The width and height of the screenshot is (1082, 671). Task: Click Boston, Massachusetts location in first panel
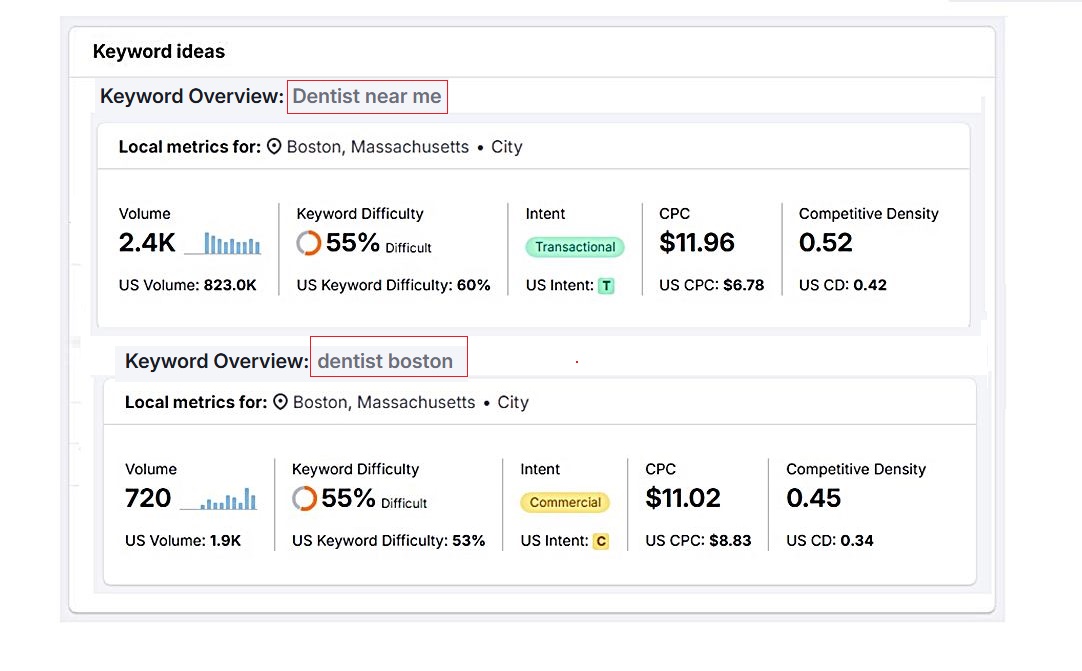pos(377,147)
